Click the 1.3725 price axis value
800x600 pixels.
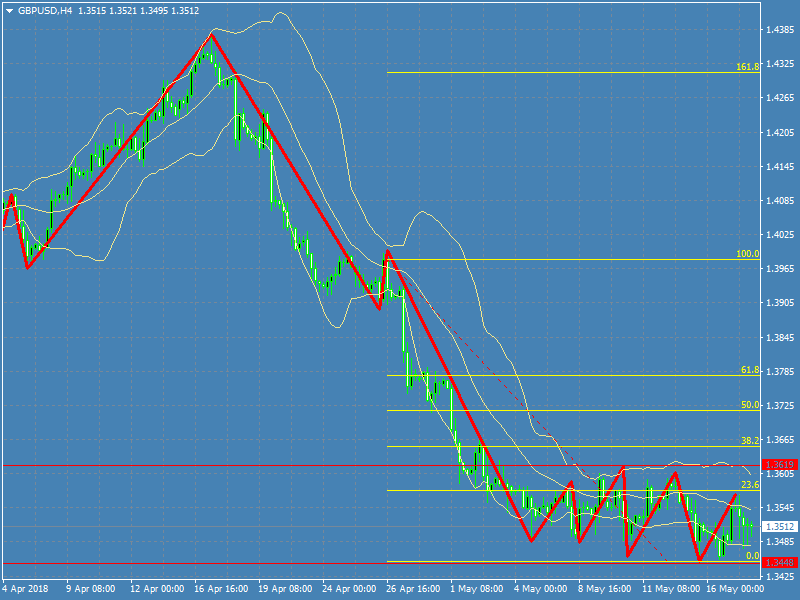[780, 406]
